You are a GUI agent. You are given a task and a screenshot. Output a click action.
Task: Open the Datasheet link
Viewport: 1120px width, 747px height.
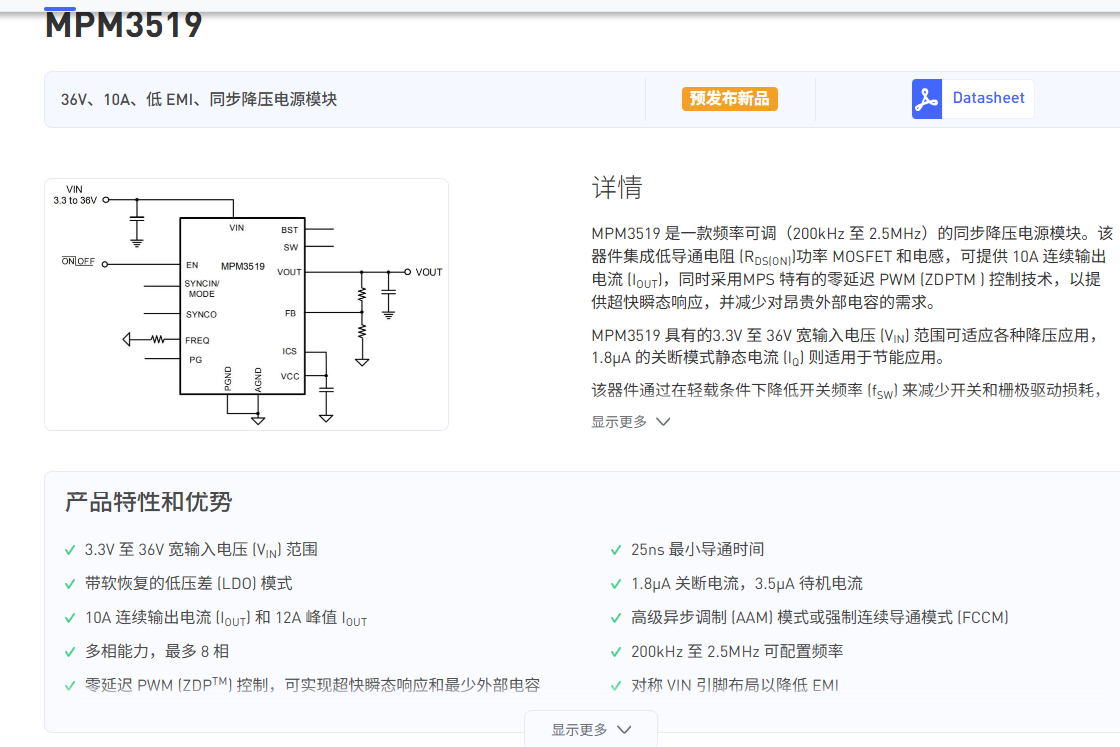pos(988,98)
